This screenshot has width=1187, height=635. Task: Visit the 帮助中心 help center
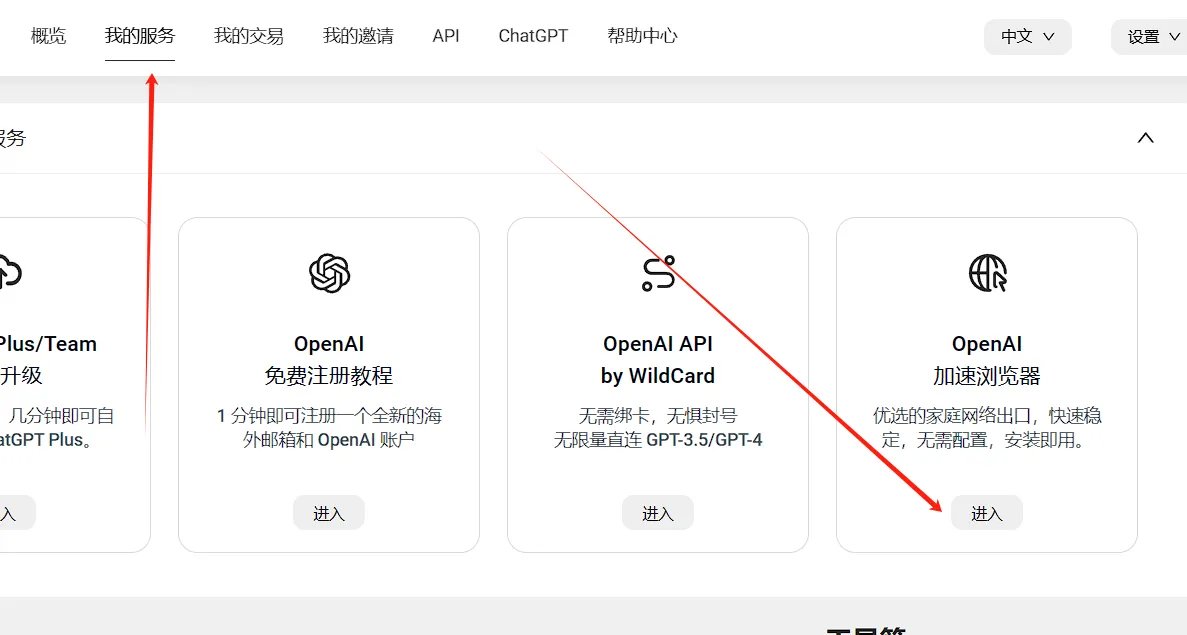click(642, 36)
